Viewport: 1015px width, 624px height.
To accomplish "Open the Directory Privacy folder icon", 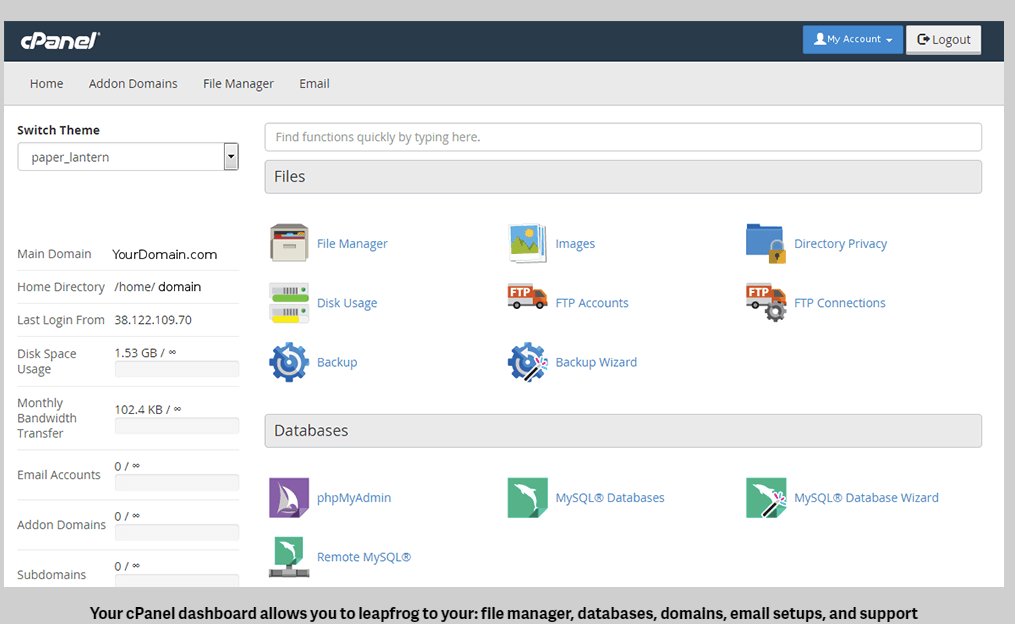I will point(766,243).
